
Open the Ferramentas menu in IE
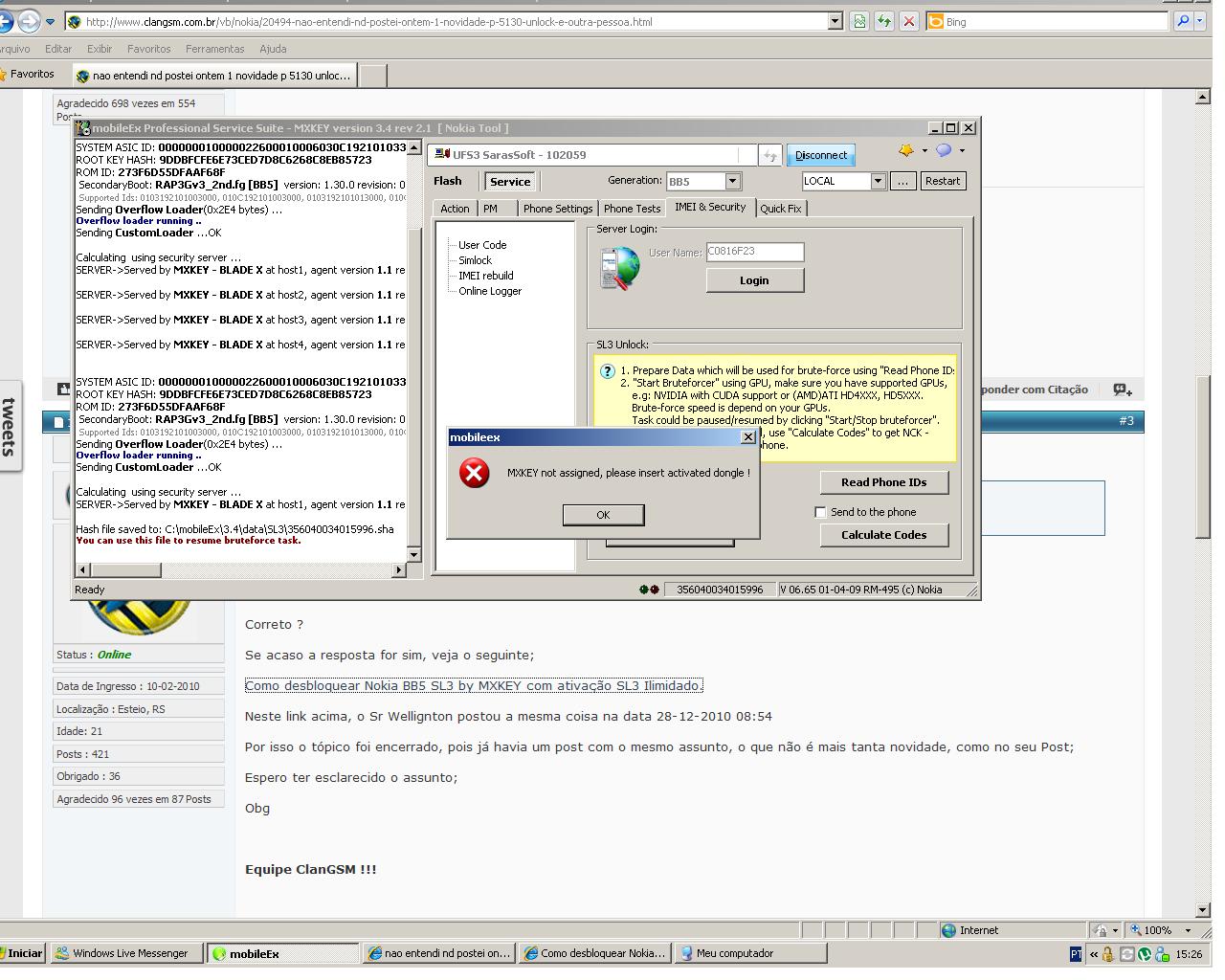pos(214,49)
